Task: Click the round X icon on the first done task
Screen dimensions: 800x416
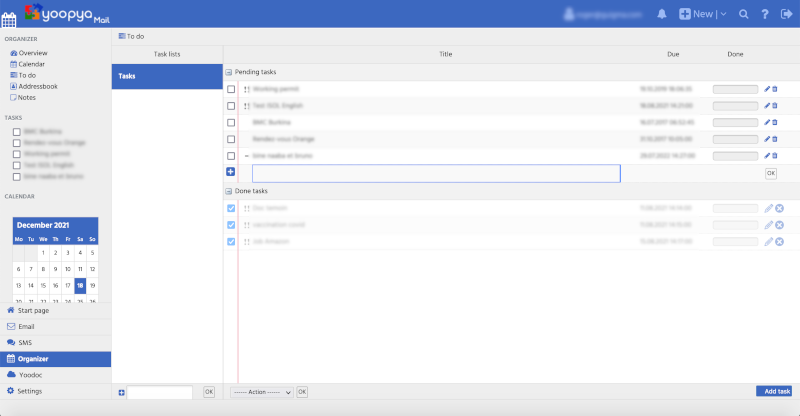Action: tap(779, 208)
